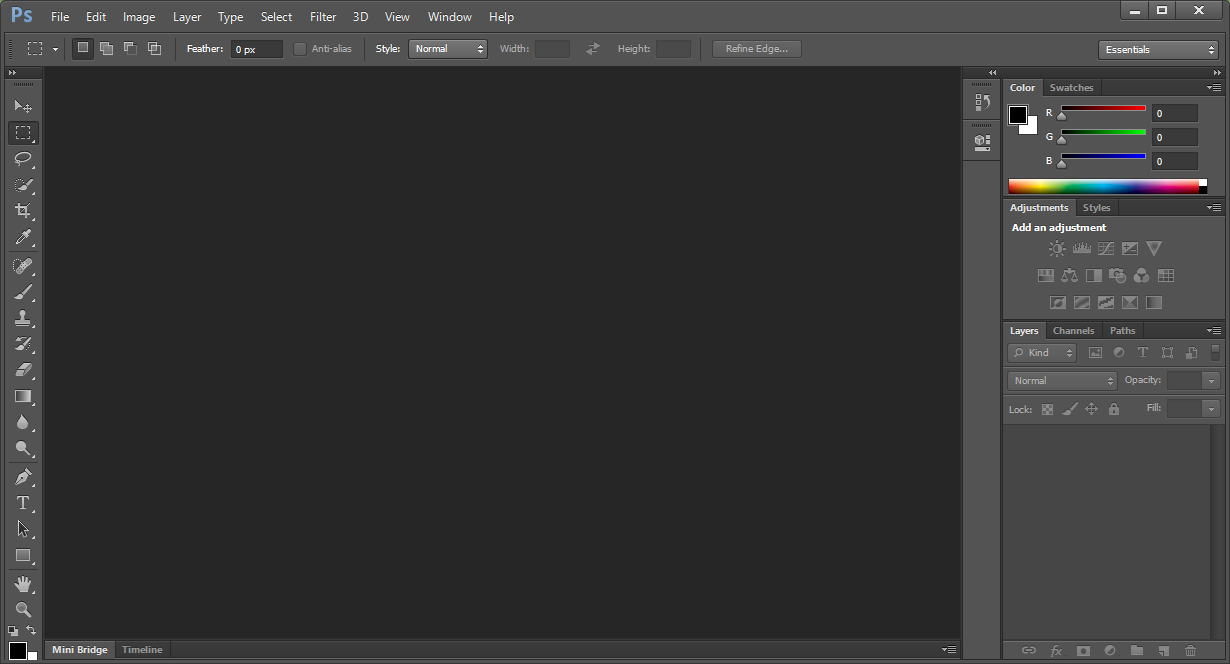Select the Gradient tool
Viewport: 1230px width, 664px height.
pos(23,396)
